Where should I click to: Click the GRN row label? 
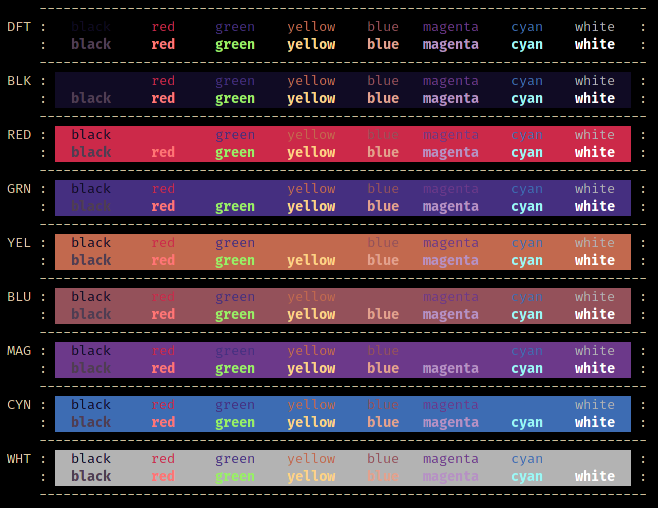coord(19,189)
